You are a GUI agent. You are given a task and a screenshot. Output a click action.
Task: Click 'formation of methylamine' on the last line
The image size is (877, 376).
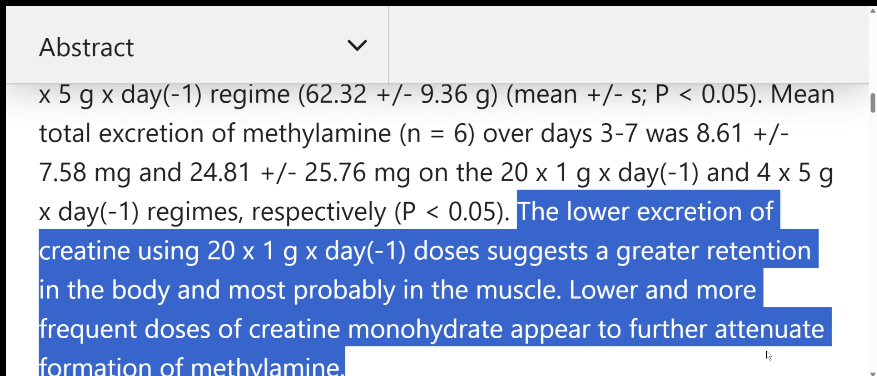[190, 366]
